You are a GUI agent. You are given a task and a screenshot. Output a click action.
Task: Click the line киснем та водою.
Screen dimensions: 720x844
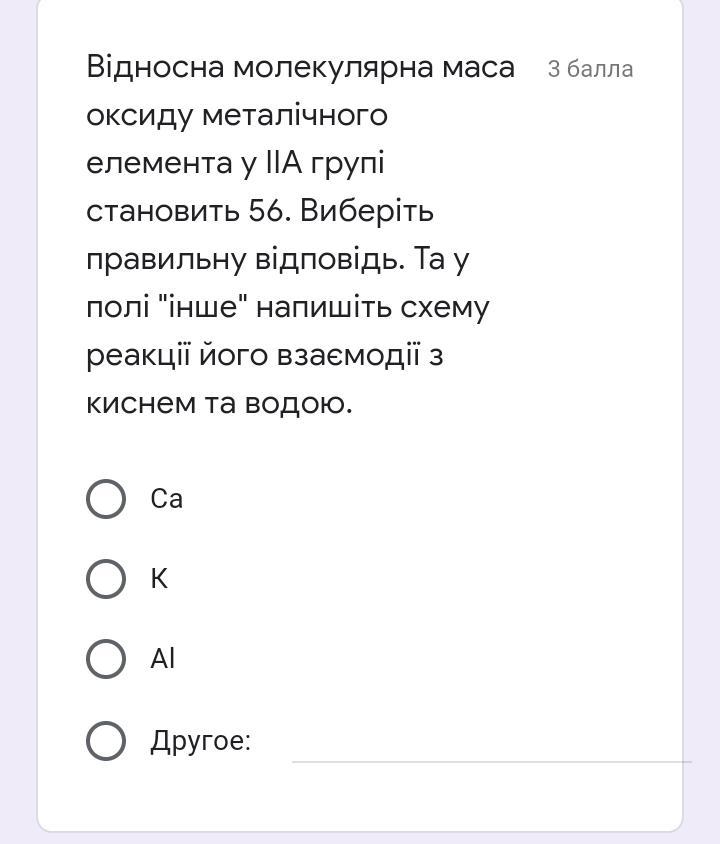pos(220,403)
